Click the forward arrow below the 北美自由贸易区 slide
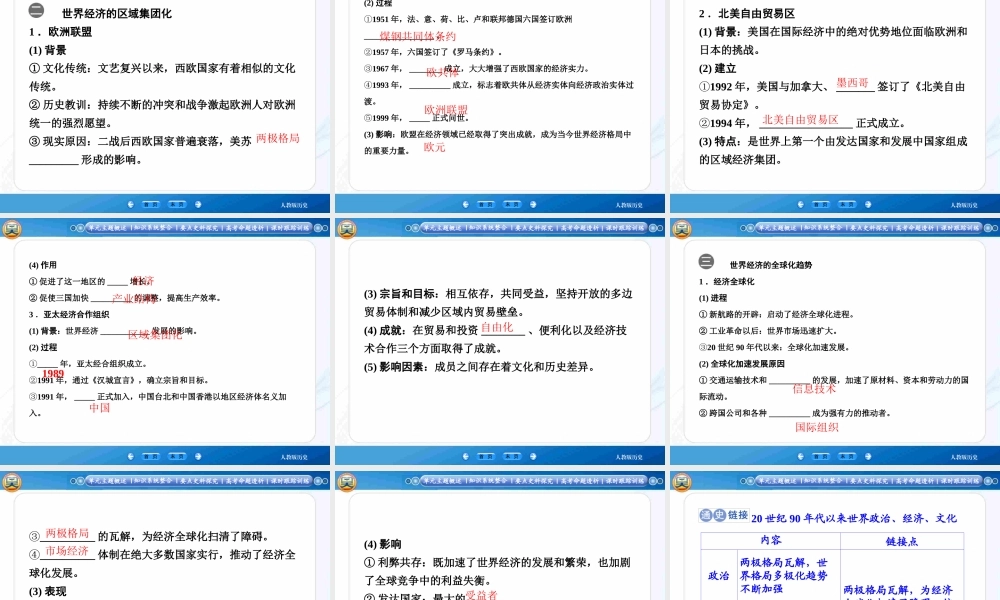Screen dimensions: 1000x600 (867, 205)
